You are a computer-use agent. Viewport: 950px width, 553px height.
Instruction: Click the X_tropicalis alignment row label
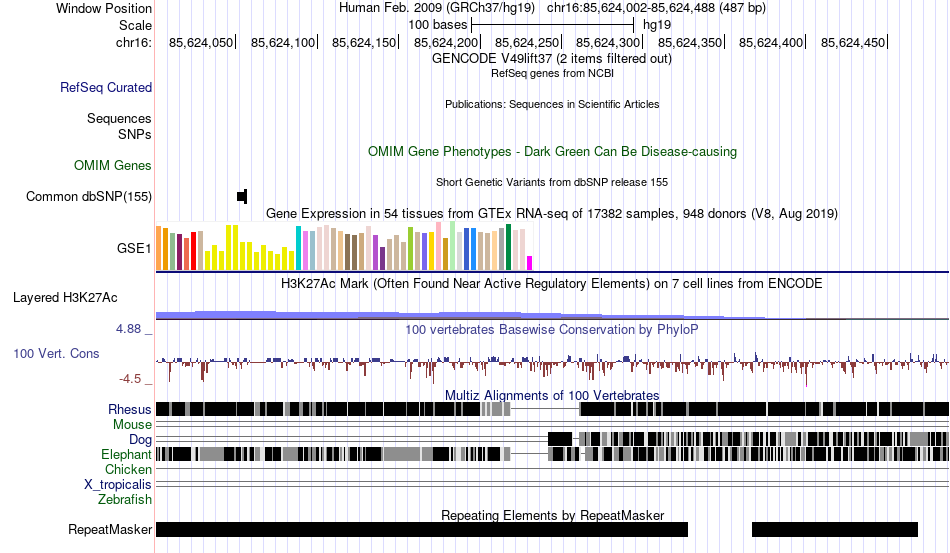pos(118,485)
